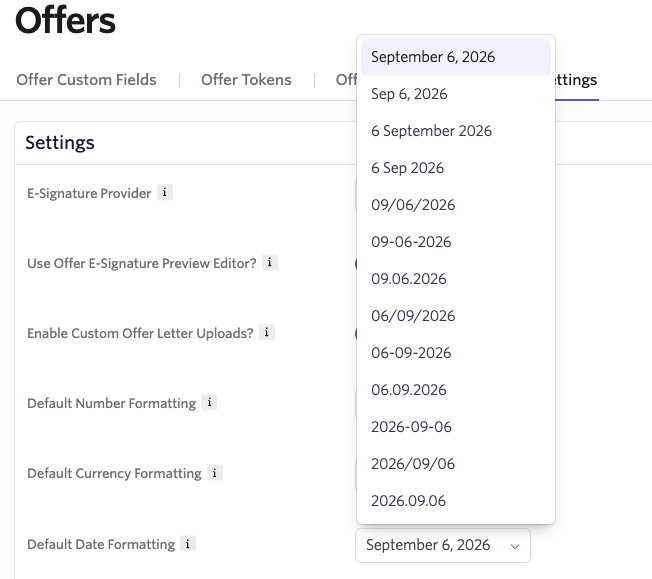The height and width of the screenshot is (579, 652).
Task: Choose "09/06/2026" date format option
Action: click(413, 205)
